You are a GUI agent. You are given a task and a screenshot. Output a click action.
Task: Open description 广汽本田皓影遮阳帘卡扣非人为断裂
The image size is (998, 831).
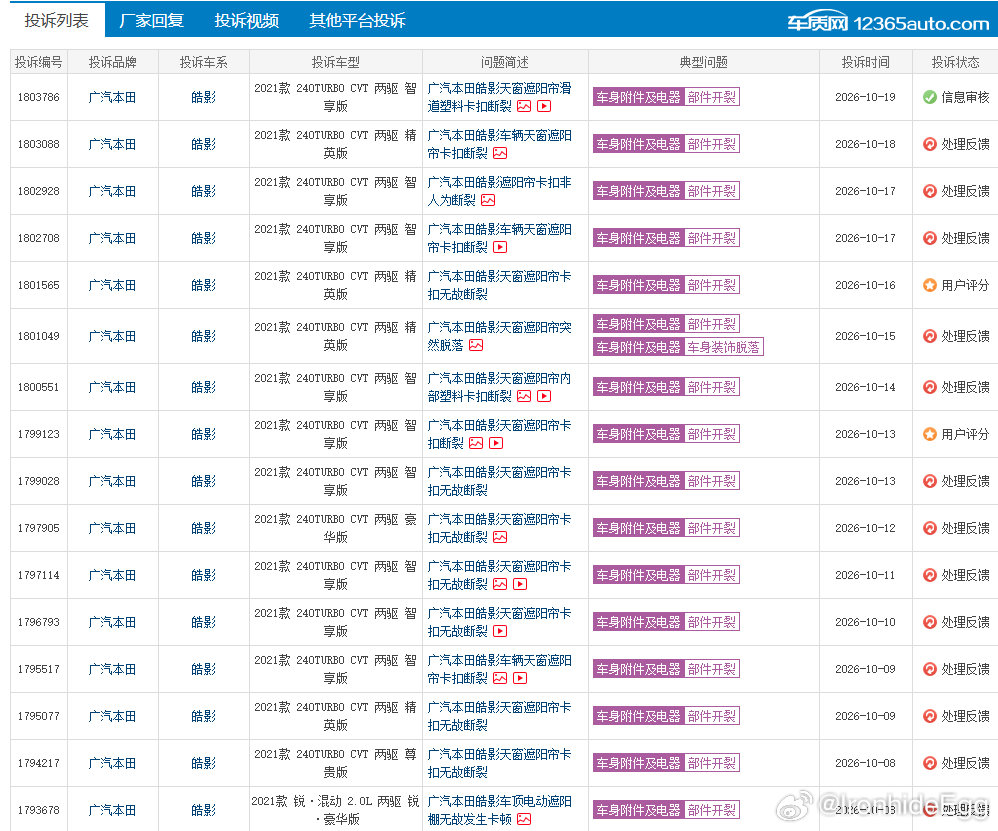tap(499, 192)
